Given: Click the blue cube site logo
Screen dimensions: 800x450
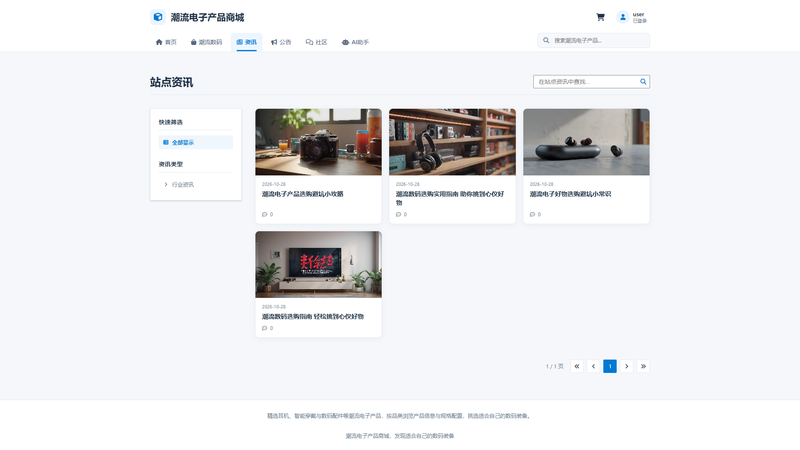Looking at the screenshot, I should pyautogui.click(x=158, y=17).
